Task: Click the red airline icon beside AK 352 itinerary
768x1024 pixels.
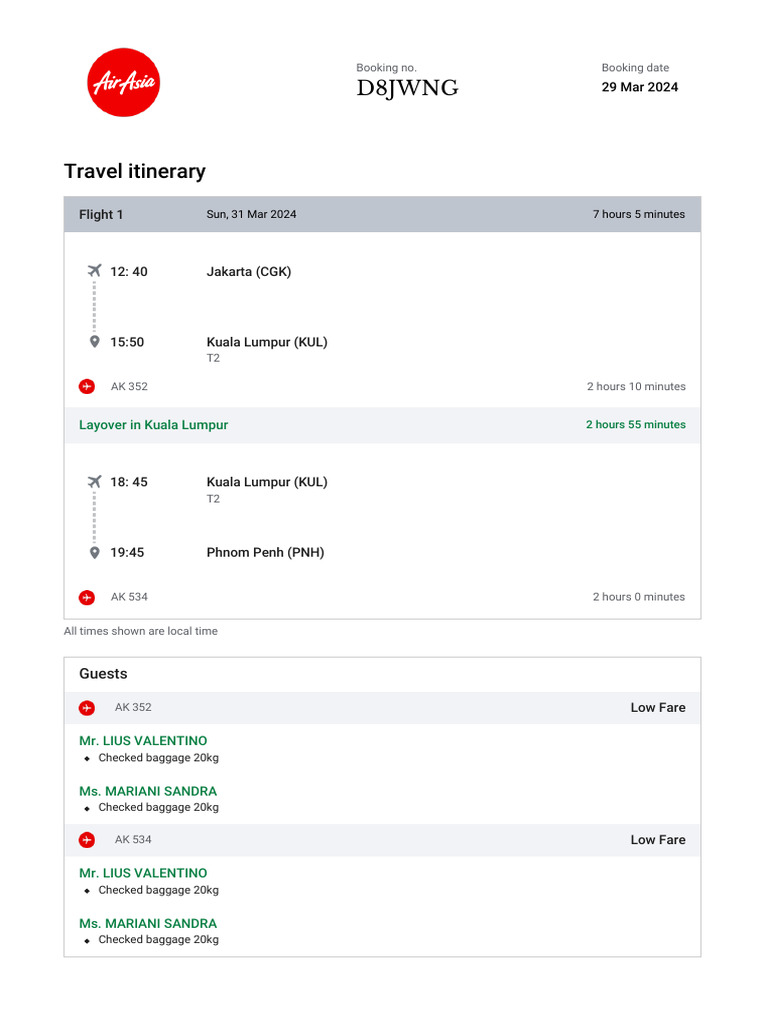Action: click(x=87, y=386)
